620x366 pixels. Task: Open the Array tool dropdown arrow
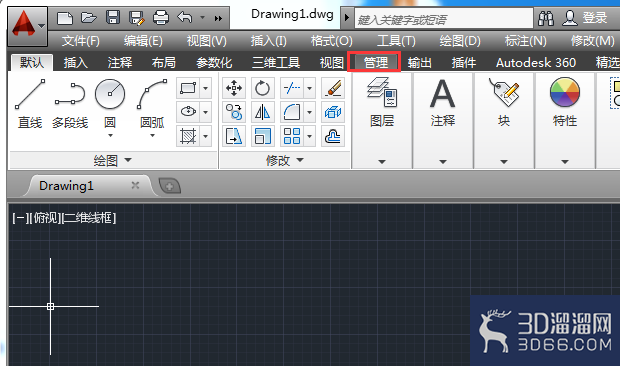pyautogui.click(x=310, y=136)
